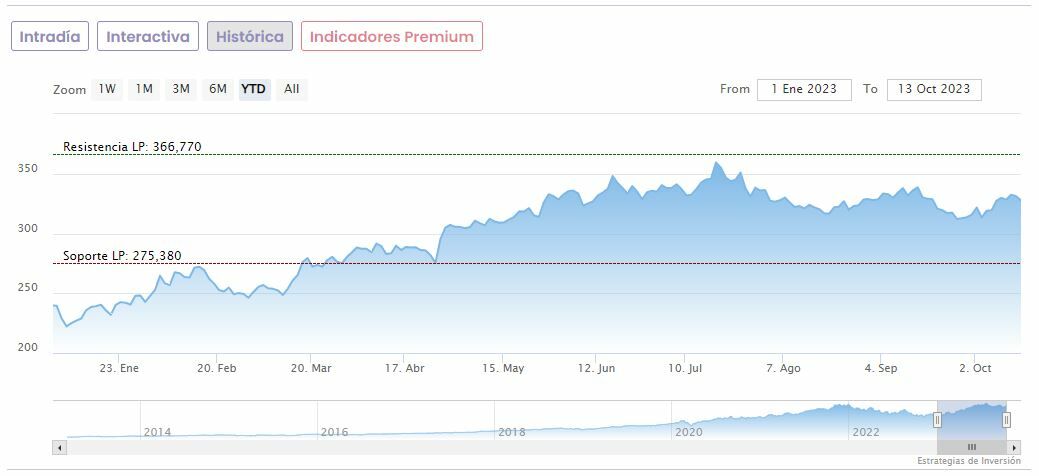Image resolution: width=1039 pixels, height=476 pixels.
Task: Switch to the Intradía tab
Action: (50, 37)
